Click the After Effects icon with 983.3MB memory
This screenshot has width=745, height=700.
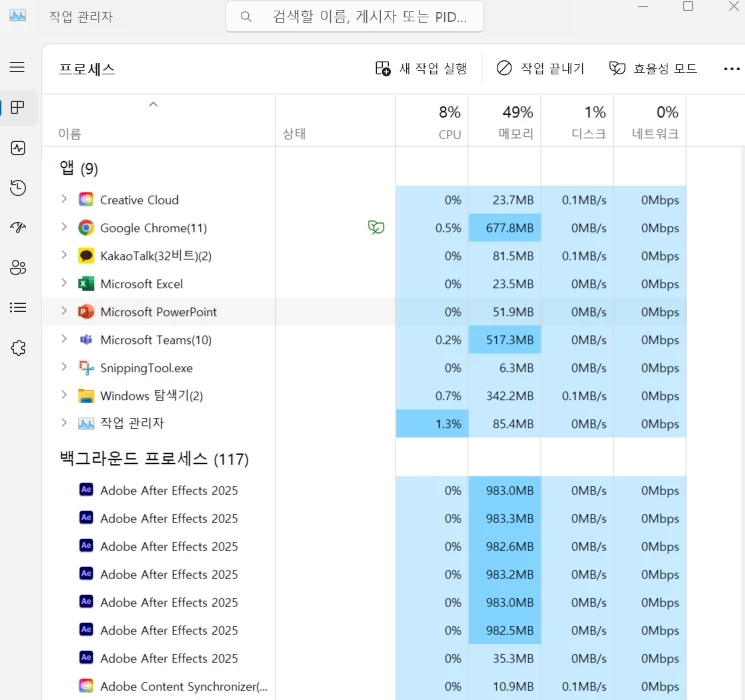pyautogui.click(x=86, y=518)
